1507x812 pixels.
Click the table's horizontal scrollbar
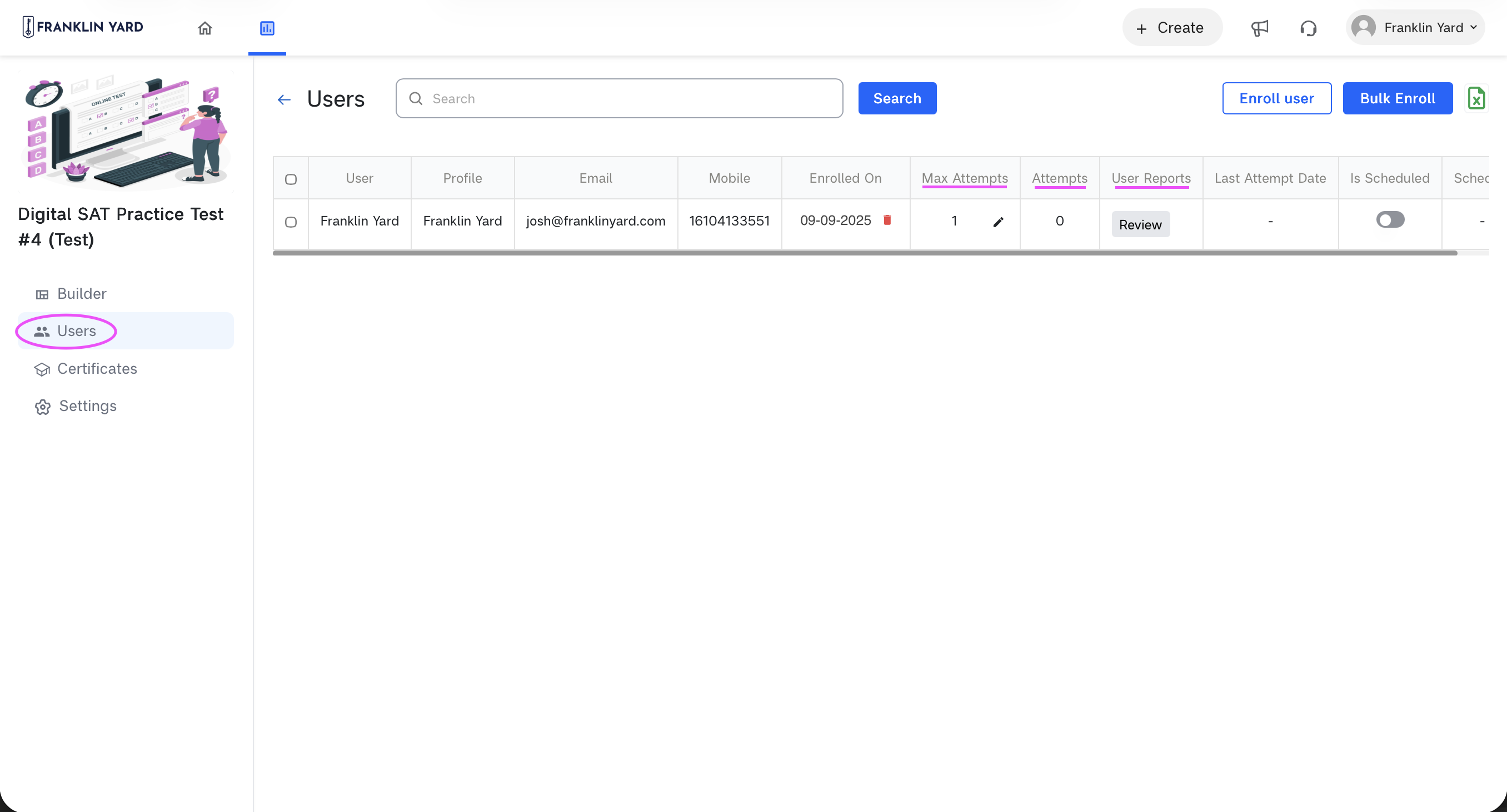[865, 253]
